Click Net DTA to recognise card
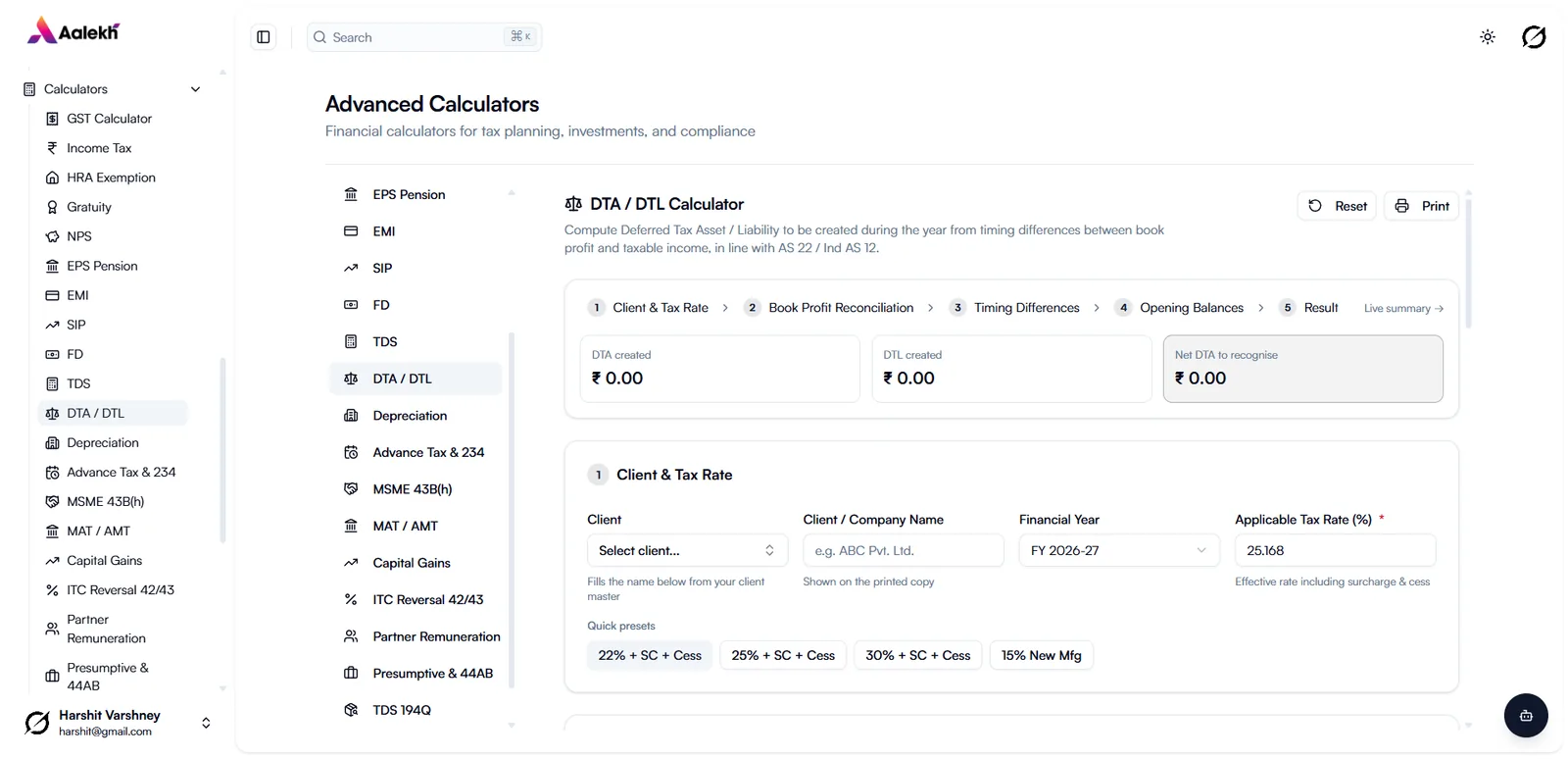The width and height of the screenshot is (1568, 759). tap(1302, 369)
